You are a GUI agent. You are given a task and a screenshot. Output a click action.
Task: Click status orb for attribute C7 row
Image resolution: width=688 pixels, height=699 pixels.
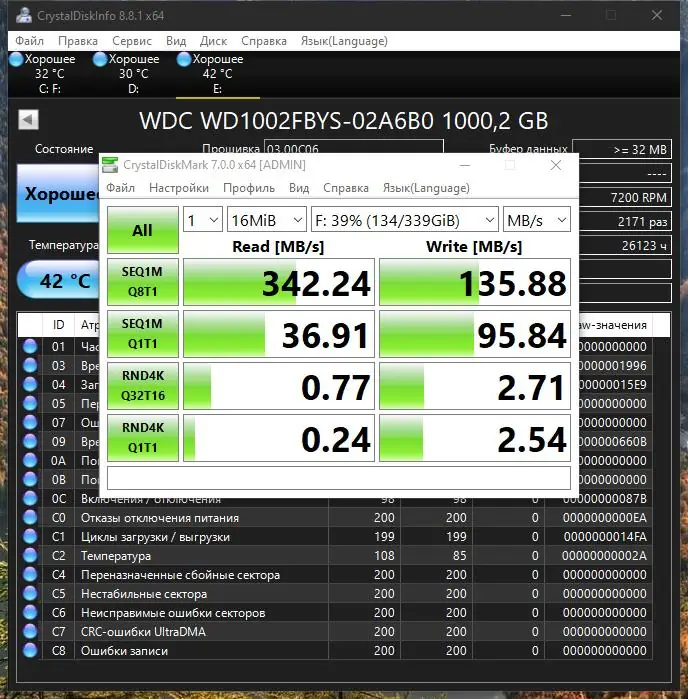[30, 631]
